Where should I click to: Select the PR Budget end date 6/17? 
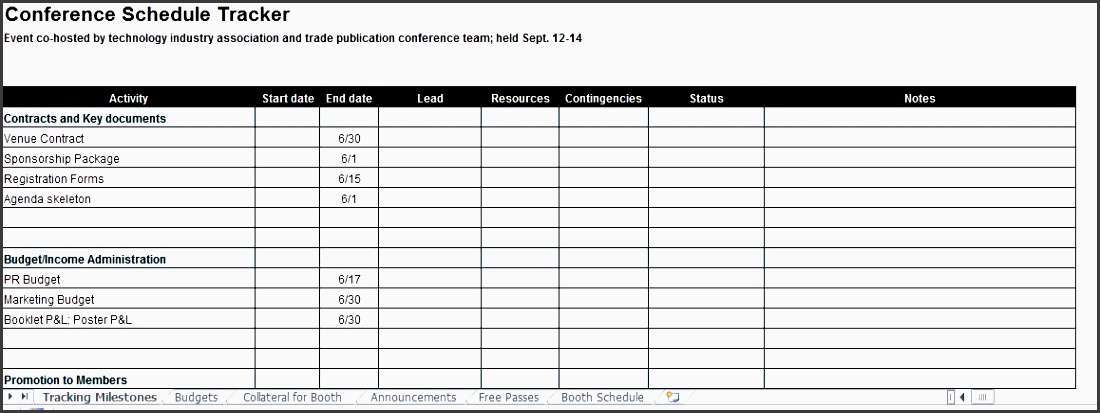[x=349, y=280]
